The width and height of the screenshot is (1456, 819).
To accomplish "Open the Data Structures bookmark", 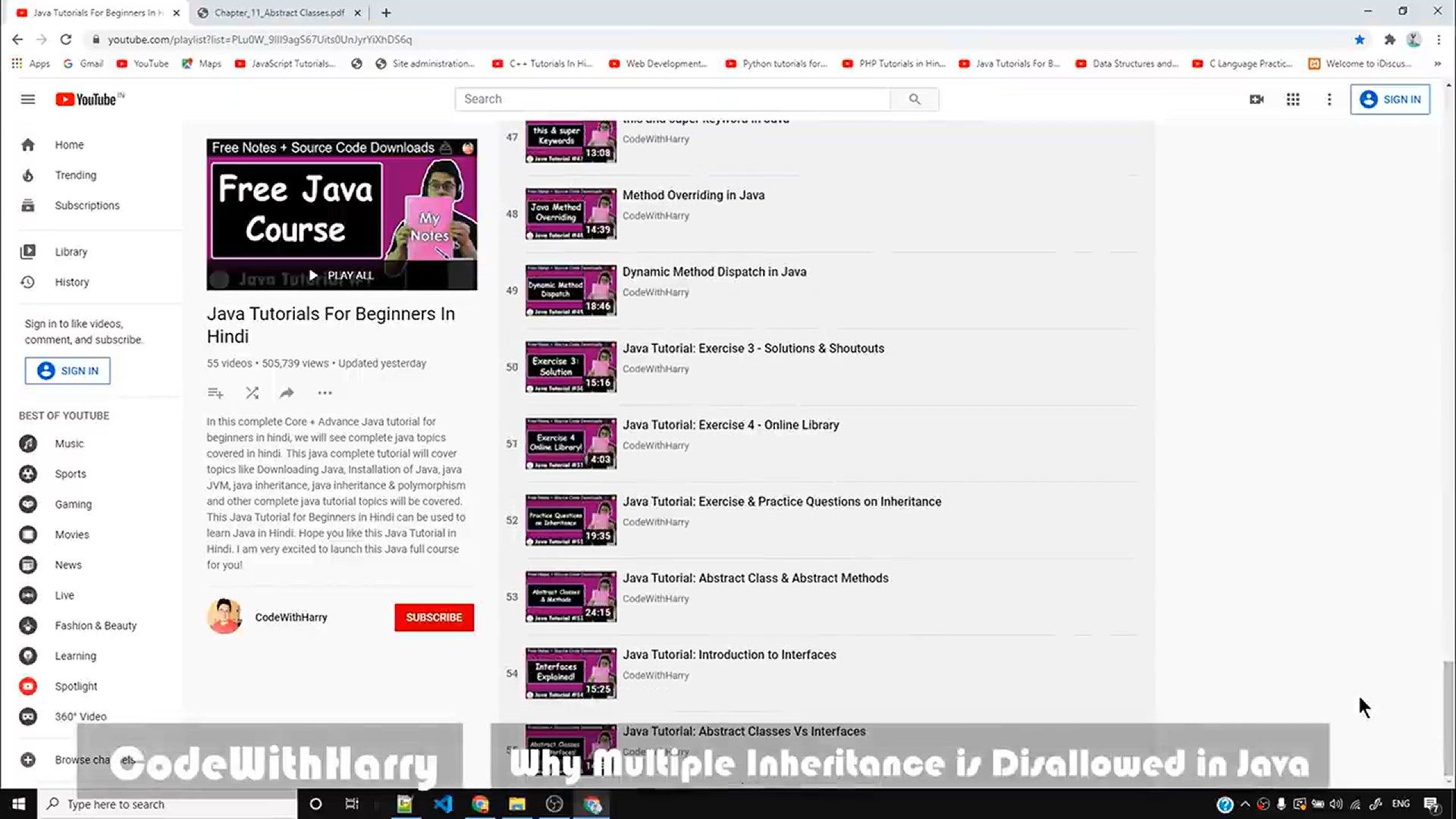I will pos(1127,64).
